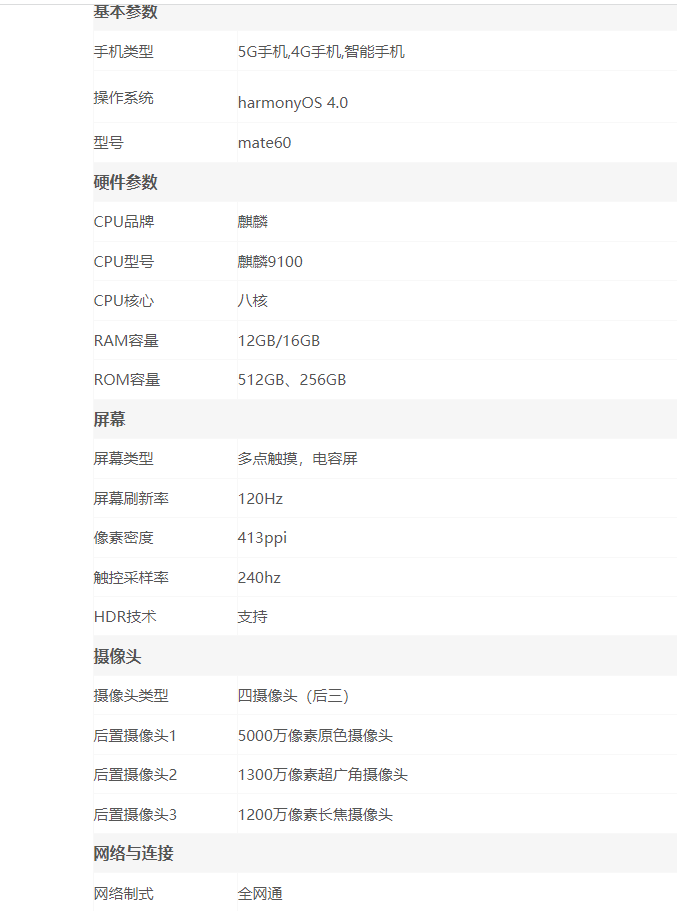Click the 网络制式 label
The width and height of the screenshot is (677, 911).
(x=124, y=893)
